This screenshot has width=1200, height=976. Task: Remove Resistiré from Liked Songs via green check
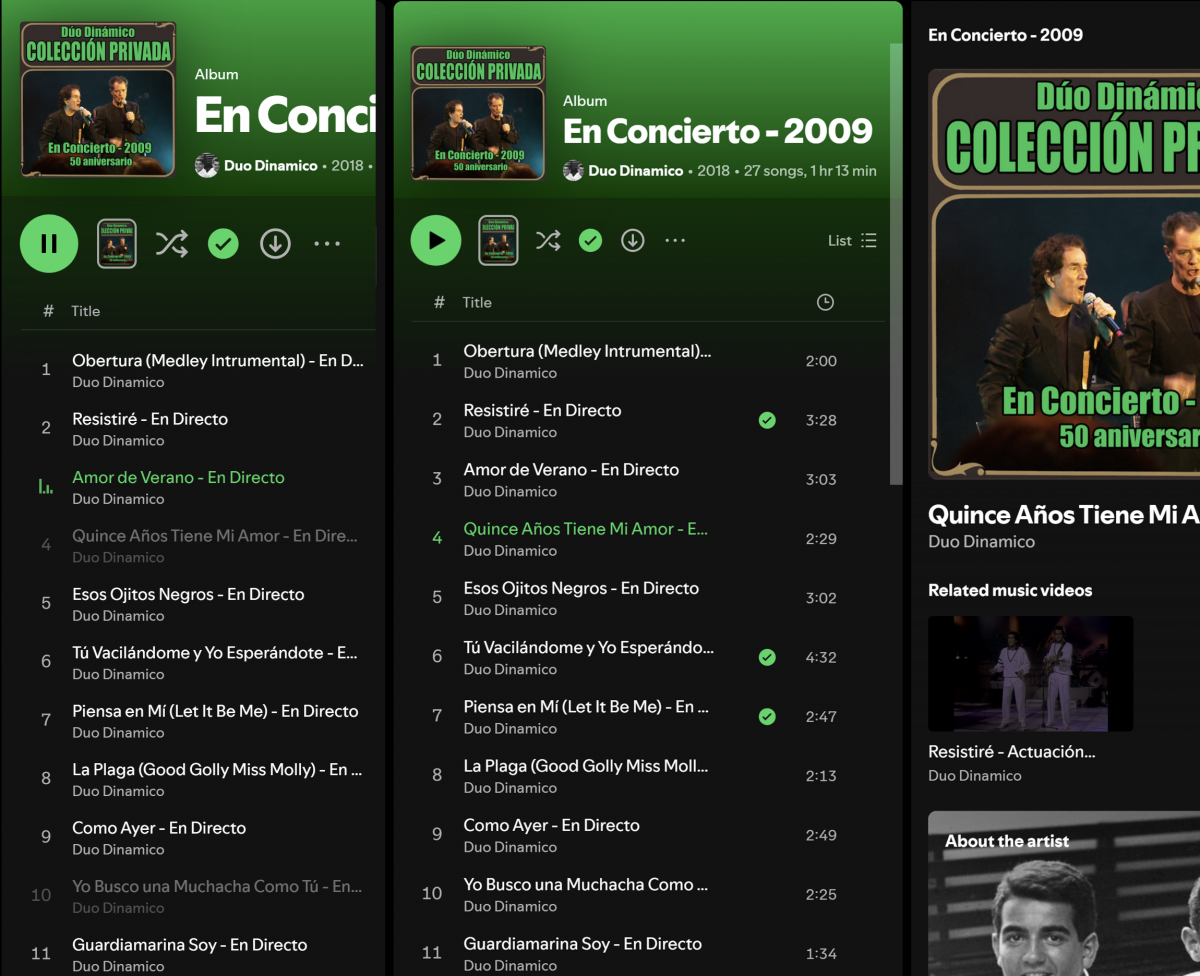click(767, 420)
